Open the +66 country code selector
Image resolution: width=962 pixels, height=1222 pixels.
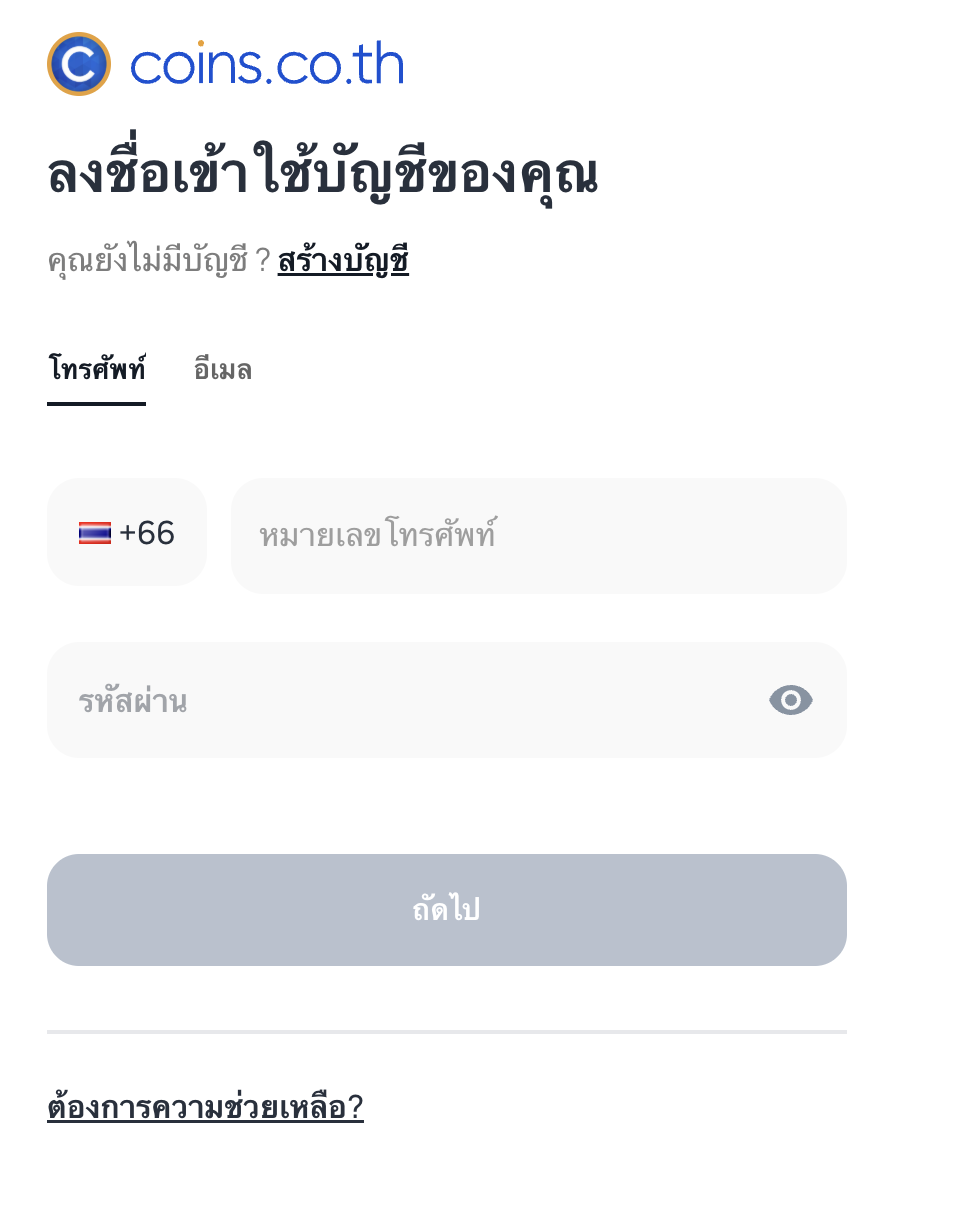(127, 533)
